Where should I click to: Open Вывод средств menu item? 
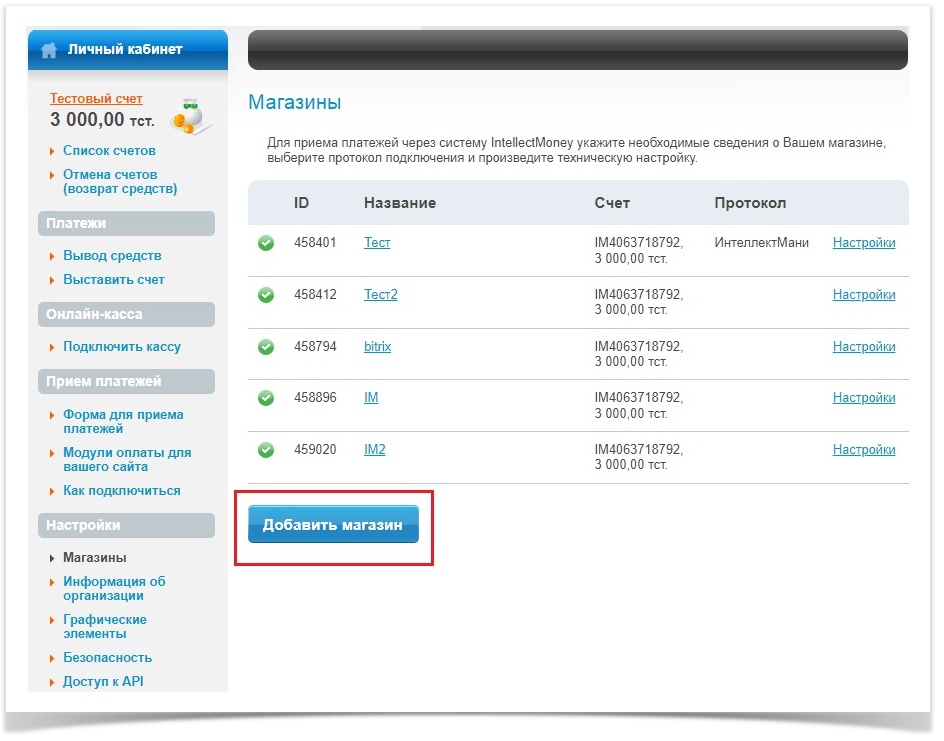tap(113, 256)
